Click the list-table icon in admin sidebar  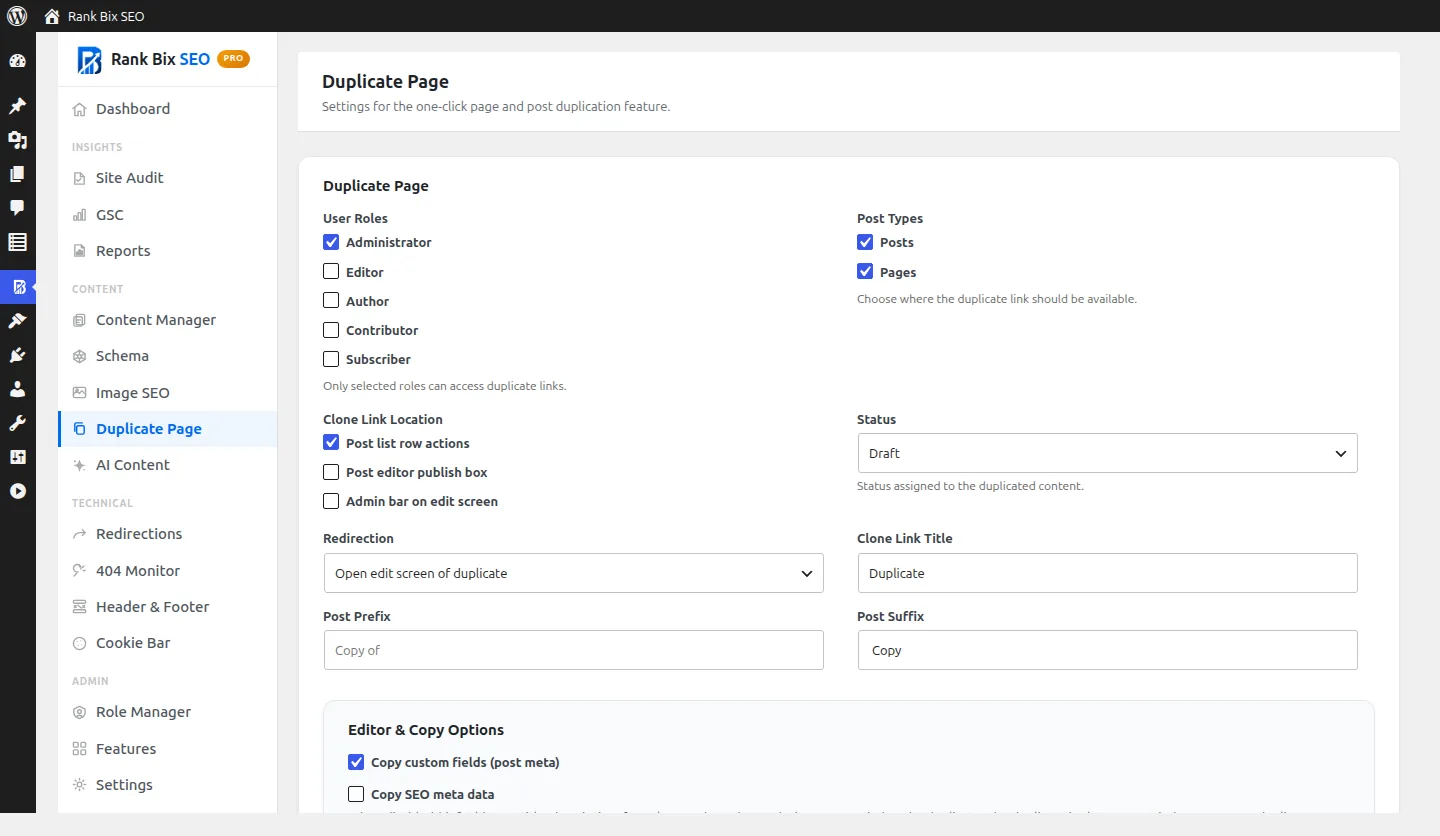coord(17,242)
